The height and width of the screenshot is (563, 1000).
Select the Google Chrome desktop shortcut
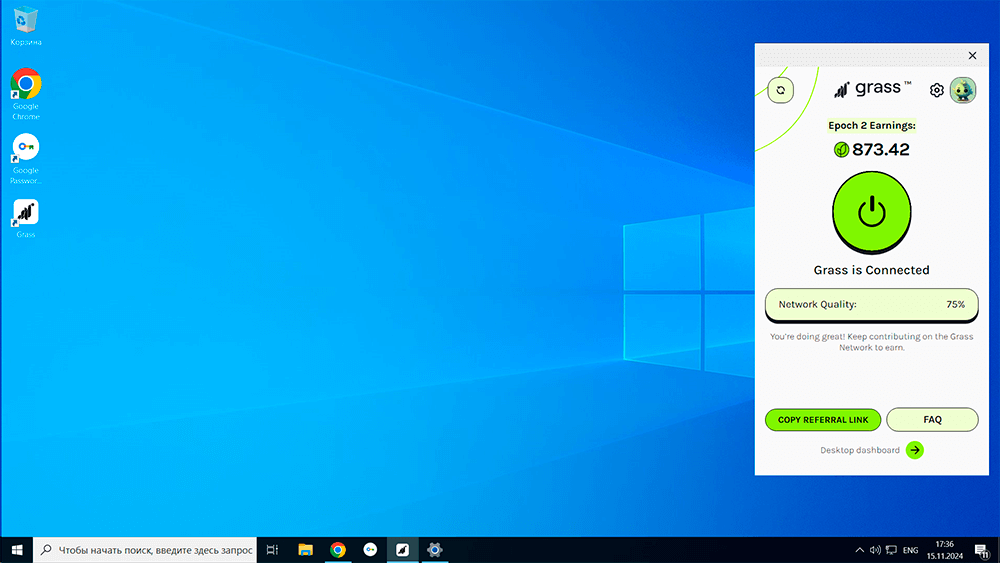point(26,94)
